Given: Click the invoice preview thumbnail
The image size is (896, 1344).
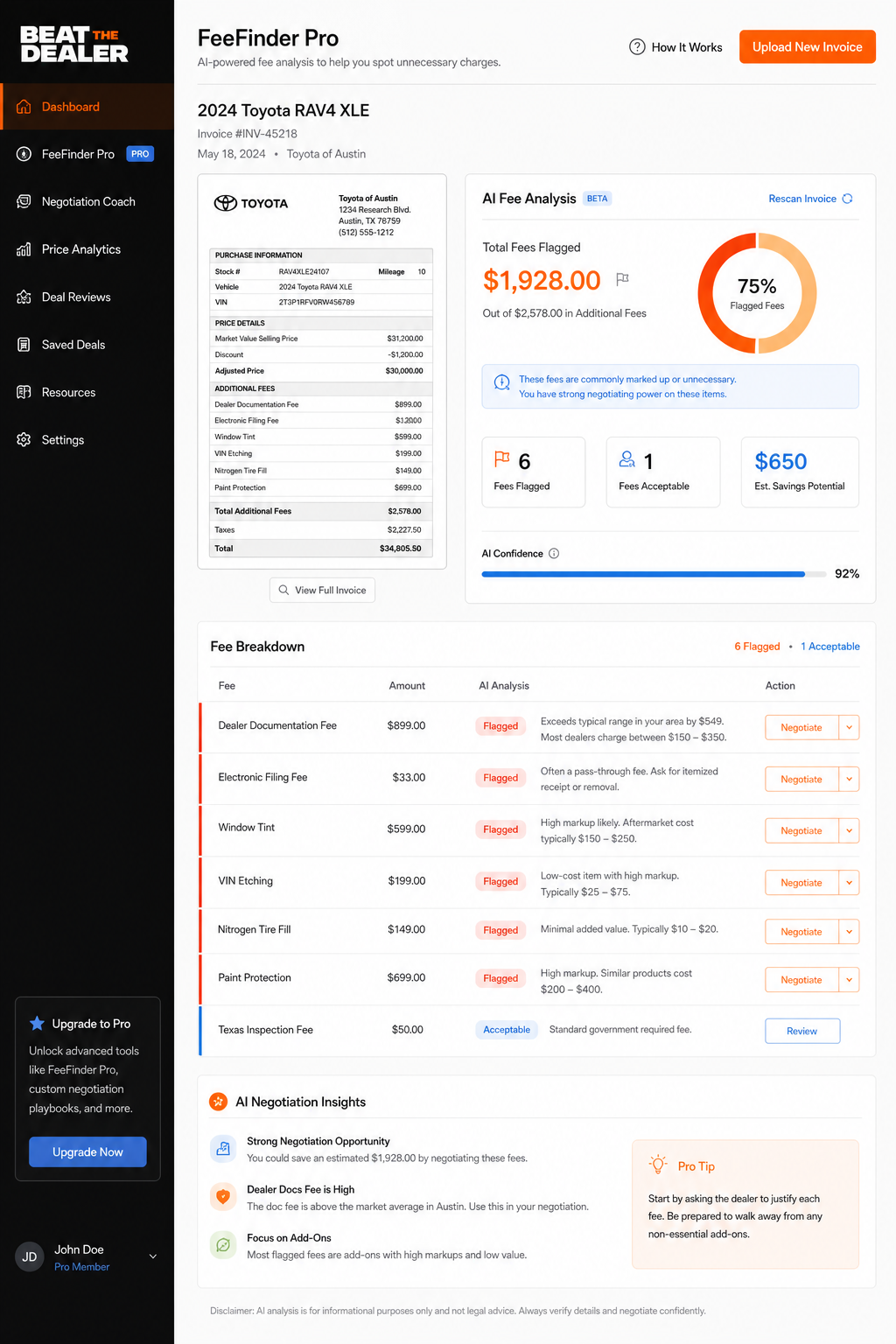Looking at the screenshot, I should (x=322, y=372).
